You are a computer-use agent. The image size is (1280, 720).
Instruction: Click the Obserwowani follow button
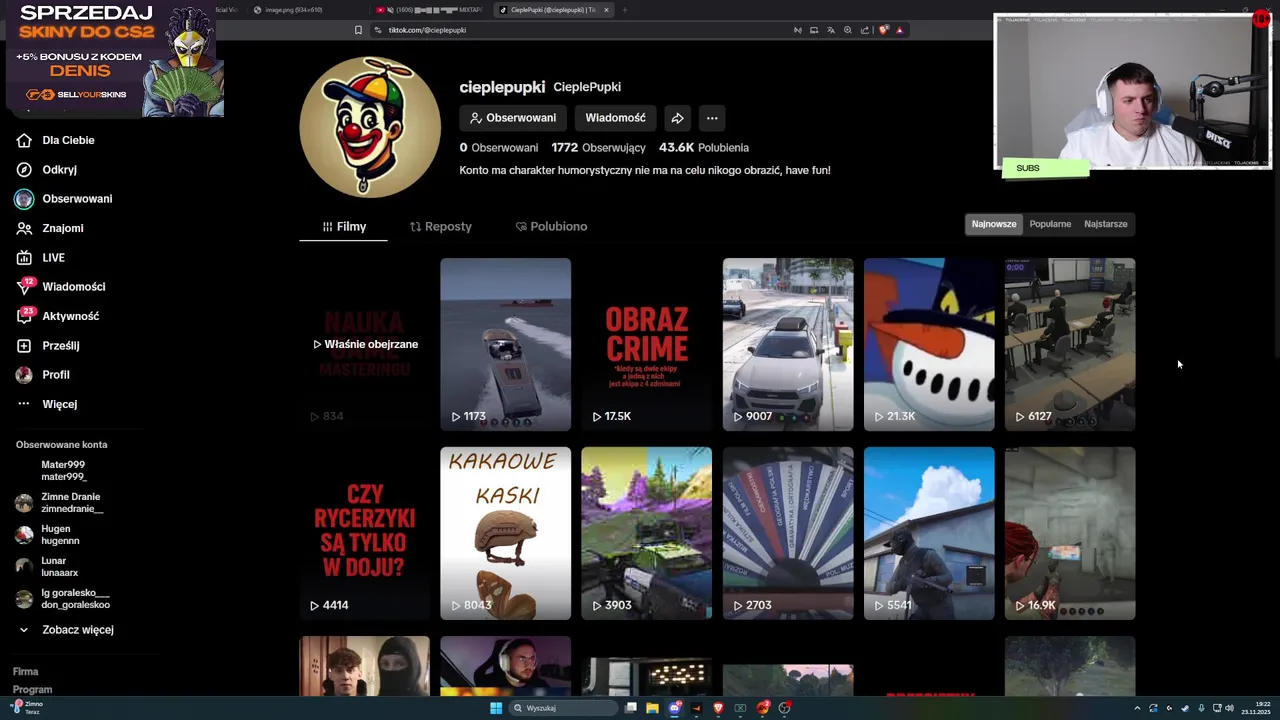(513, 118)
